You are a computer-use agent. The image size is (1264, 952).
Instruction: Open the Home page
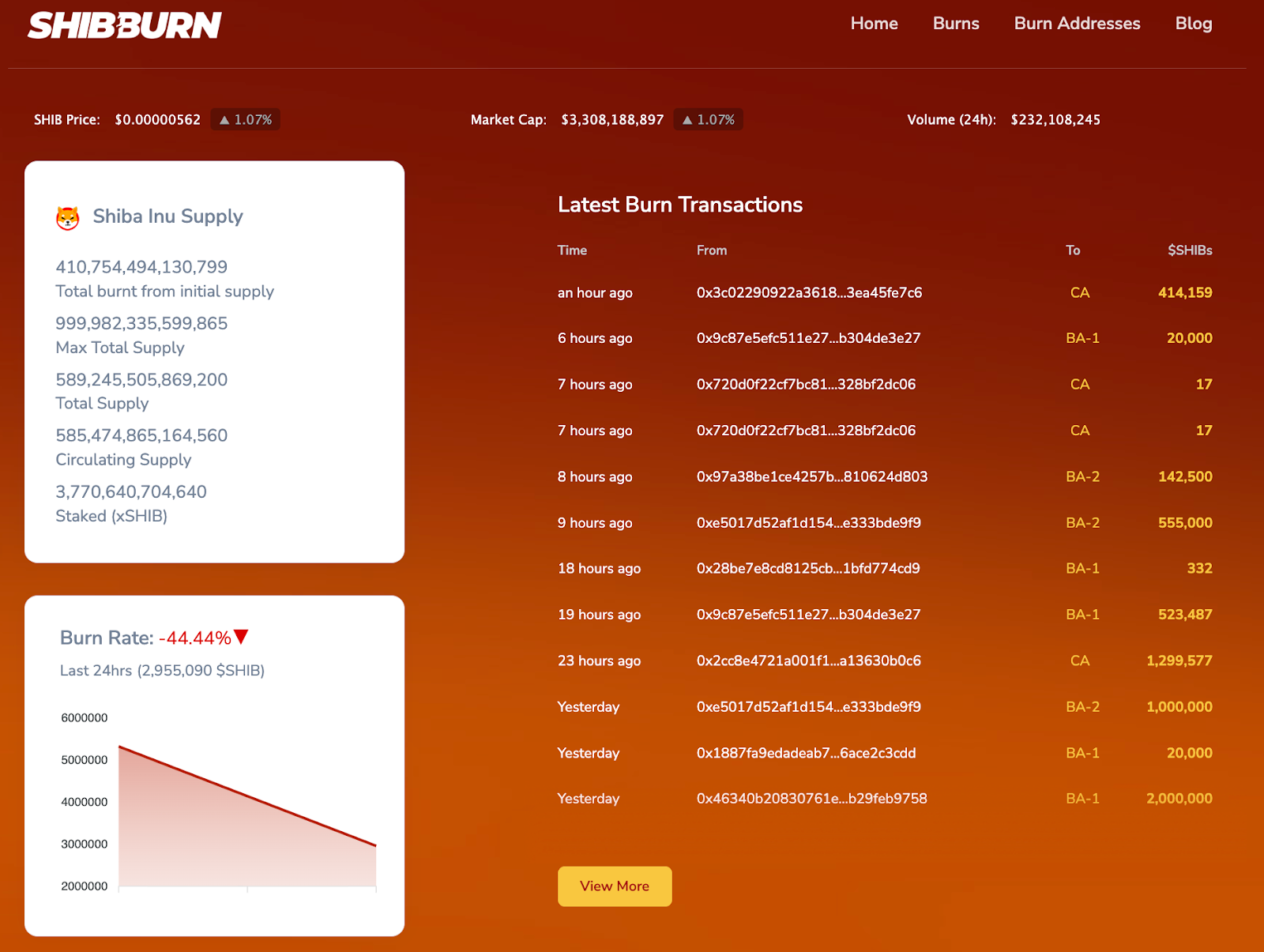(874, 24)
